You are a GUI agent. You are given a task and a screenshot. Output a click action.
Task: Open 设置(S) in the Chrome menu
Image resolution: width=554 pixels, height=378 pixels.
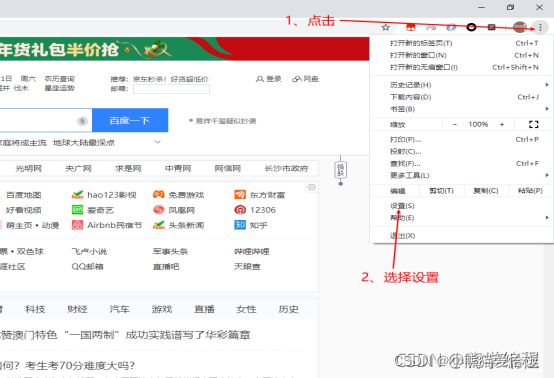pos(461,206)
